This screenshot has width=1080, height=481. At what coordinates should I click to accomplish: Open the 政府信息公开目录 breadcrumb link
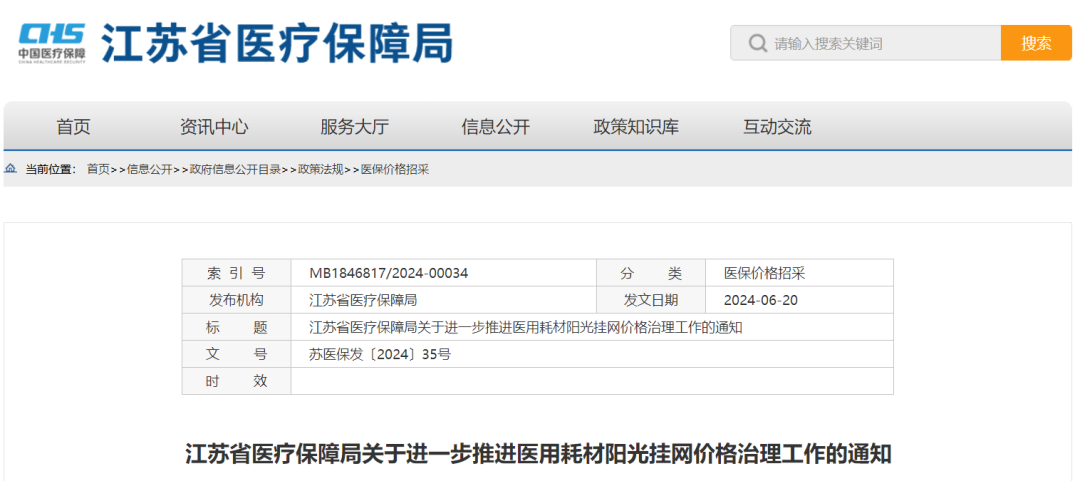pyautogui.click(x=235, y=169)
